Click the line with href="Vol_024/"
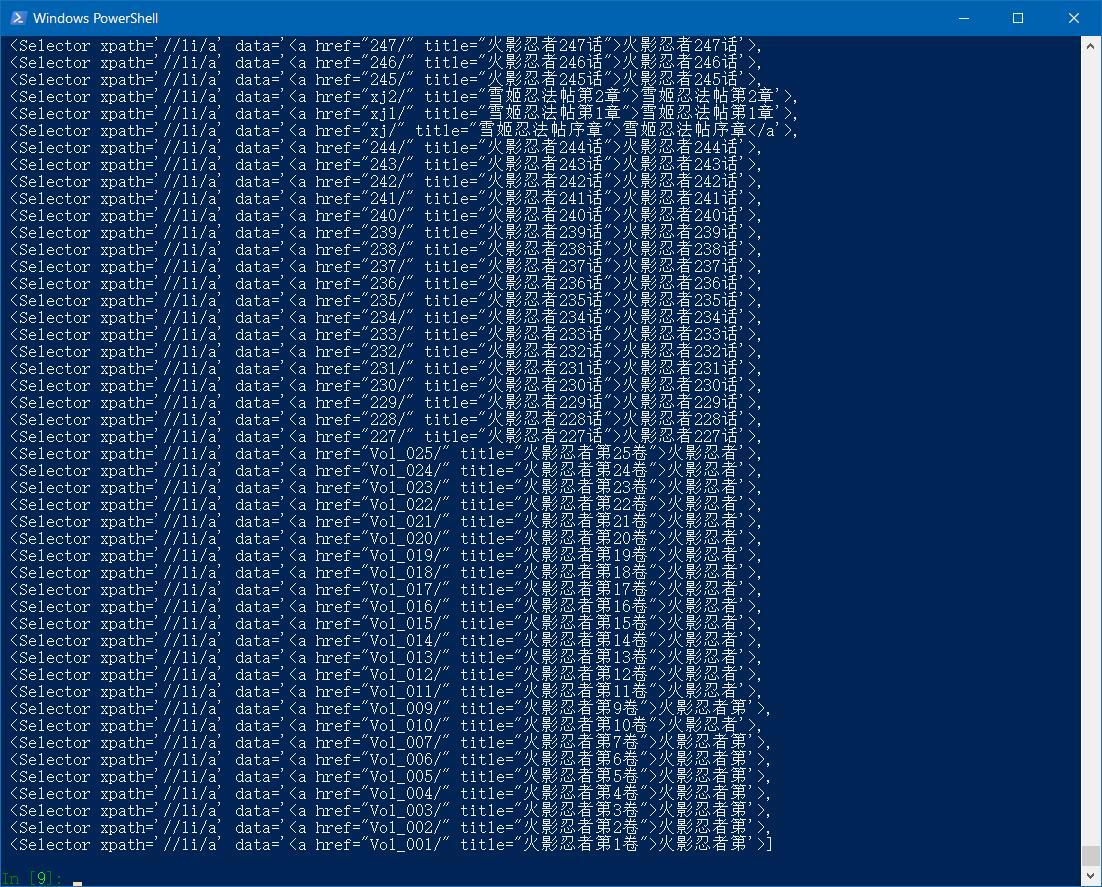The height and width of the screenshot is (887, 1102). [x=386, y=471]
